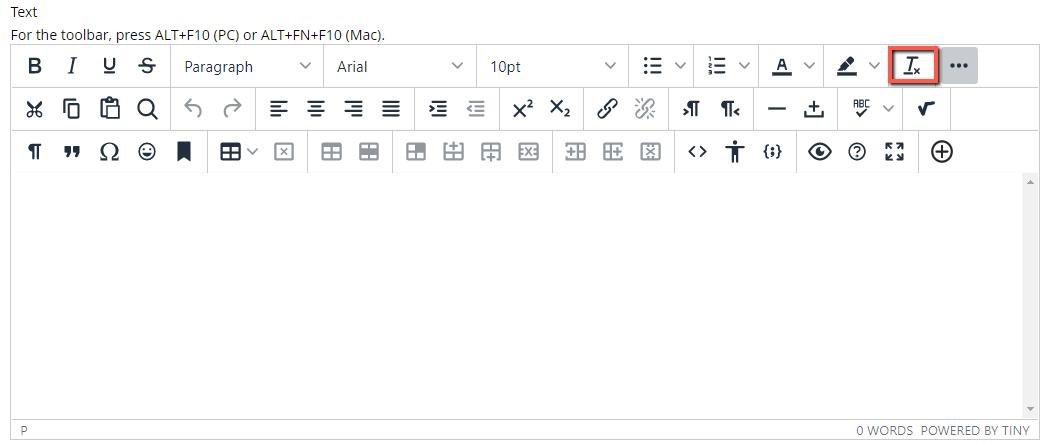Collapse toolbar with the three-dots button
This screenshot has width=1045, height=444.
pyautogui.click(x=959, y=66)
